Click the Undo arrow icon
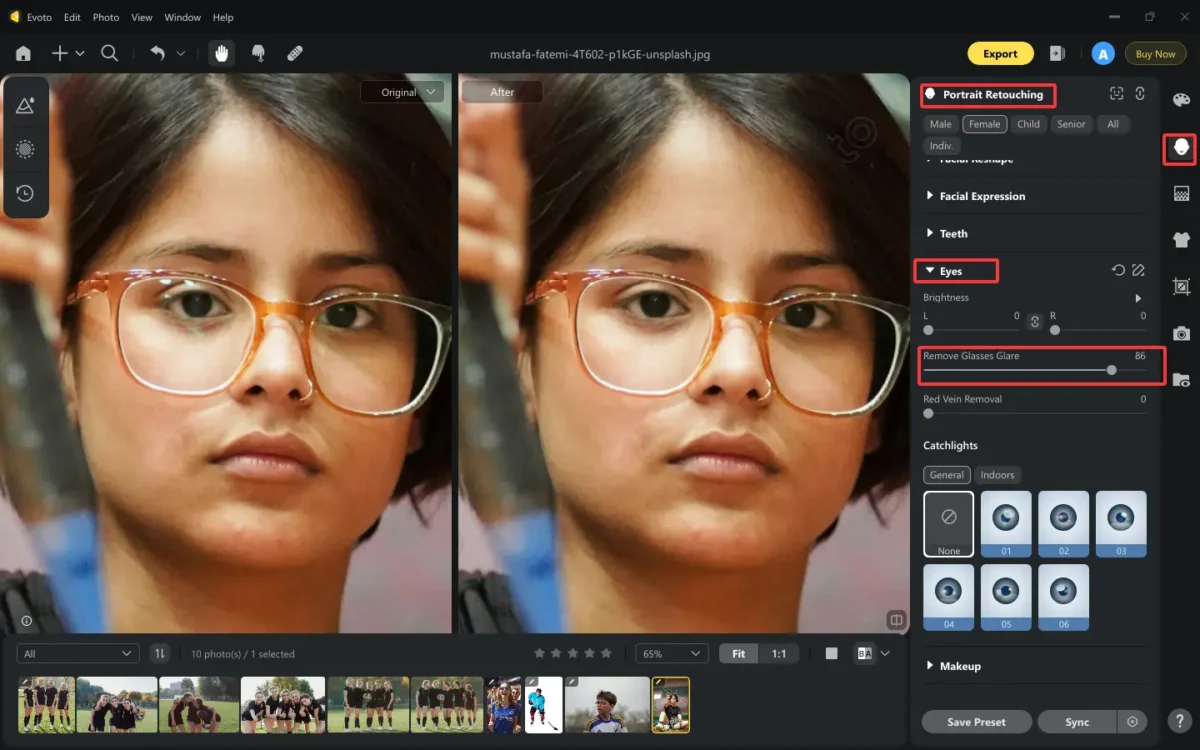Image resolution: width=1200 pixels, height=750 pixels. (x=157, y=54)
